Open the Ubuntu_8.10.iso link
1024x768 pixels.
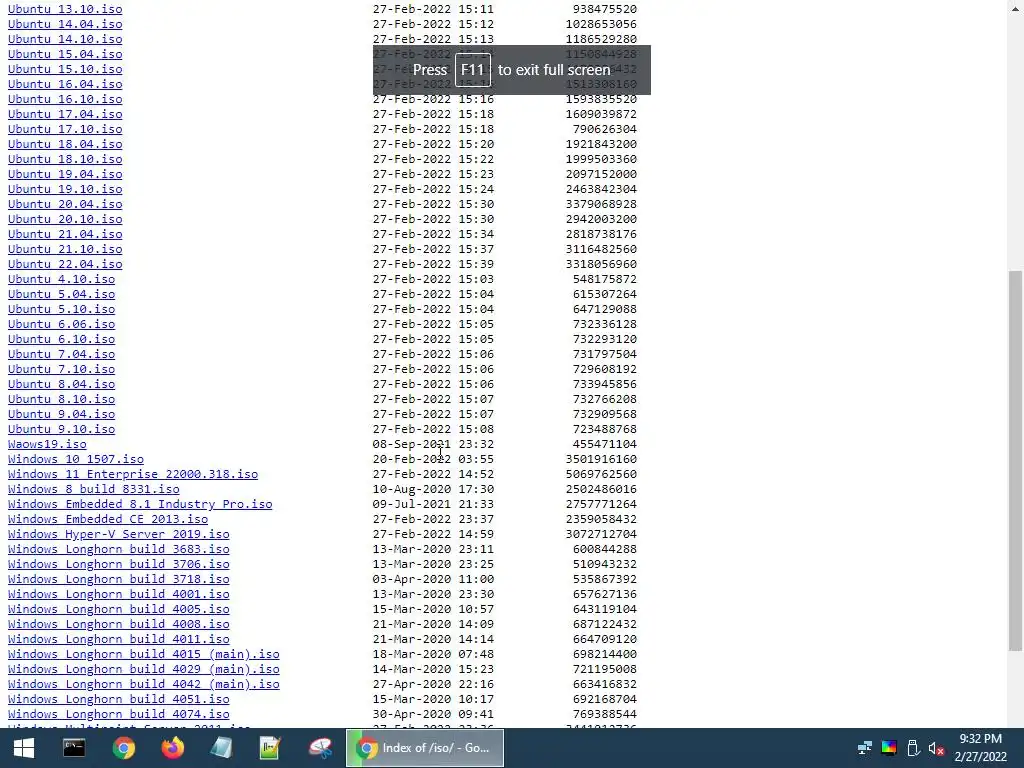61,400
